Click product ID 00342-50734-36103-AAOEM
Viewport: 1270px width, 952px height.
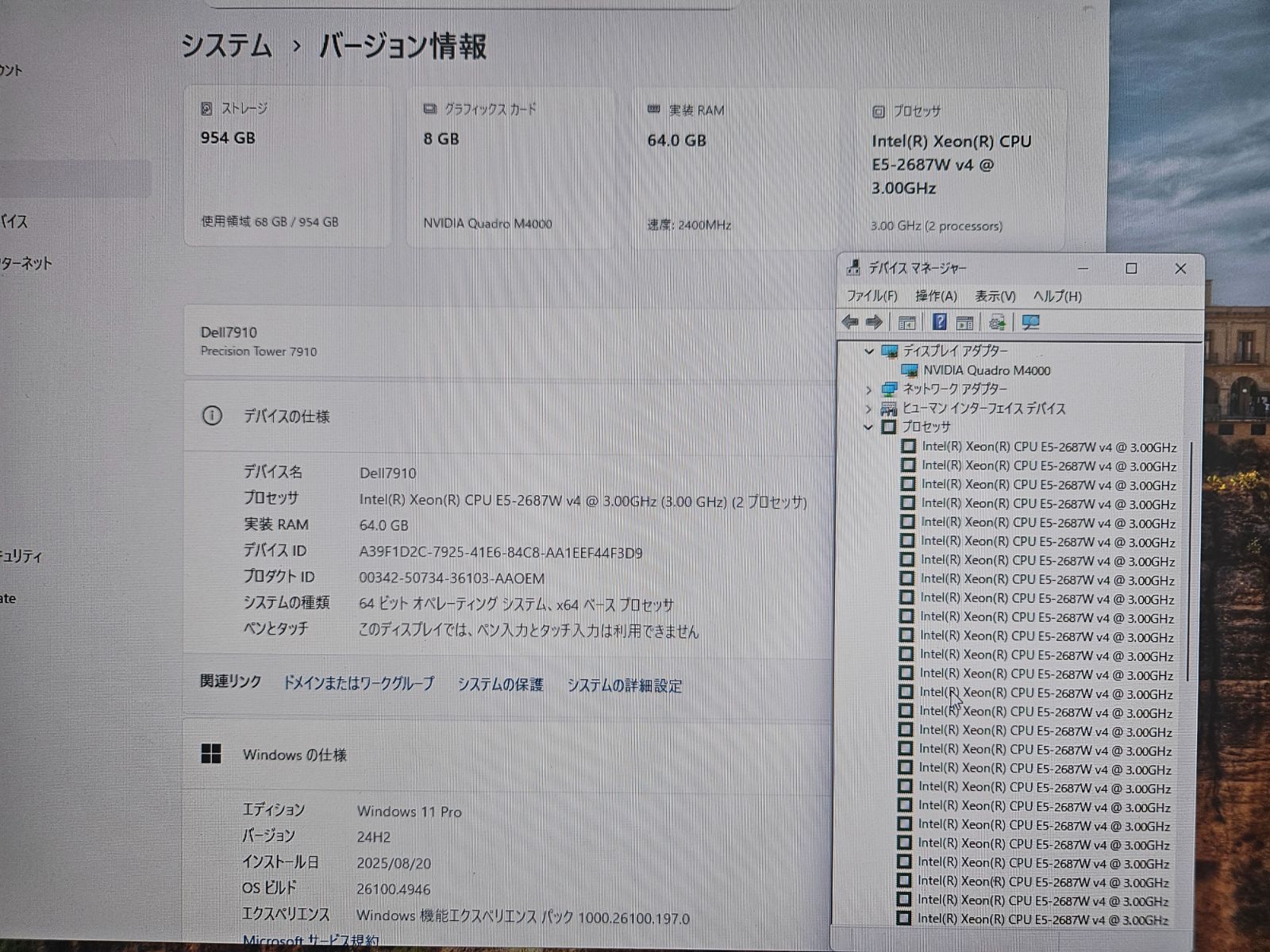coord(452,578)
